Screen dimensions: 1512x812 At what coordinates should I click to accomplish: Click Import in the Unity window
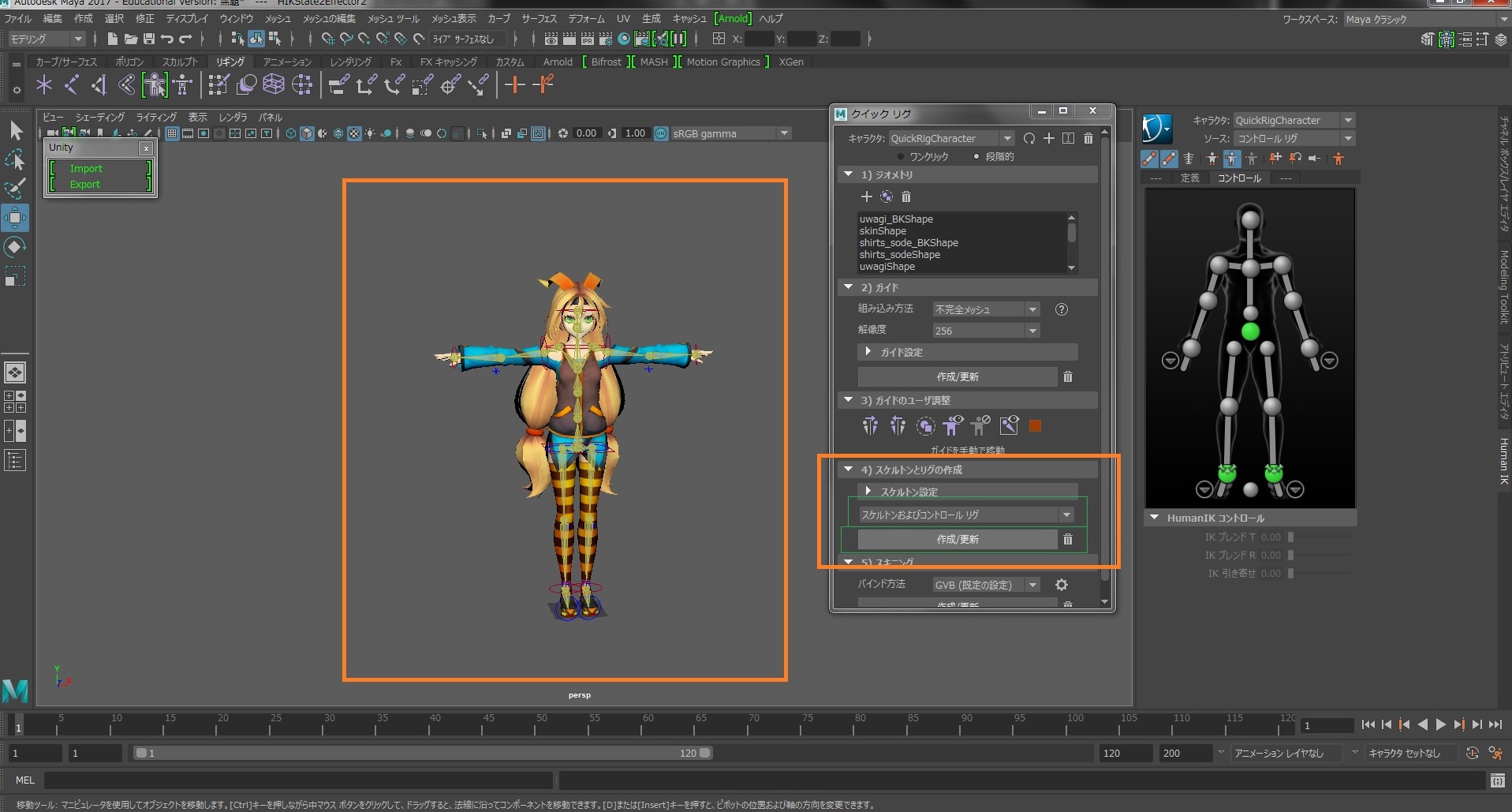[x=86, y=168]
